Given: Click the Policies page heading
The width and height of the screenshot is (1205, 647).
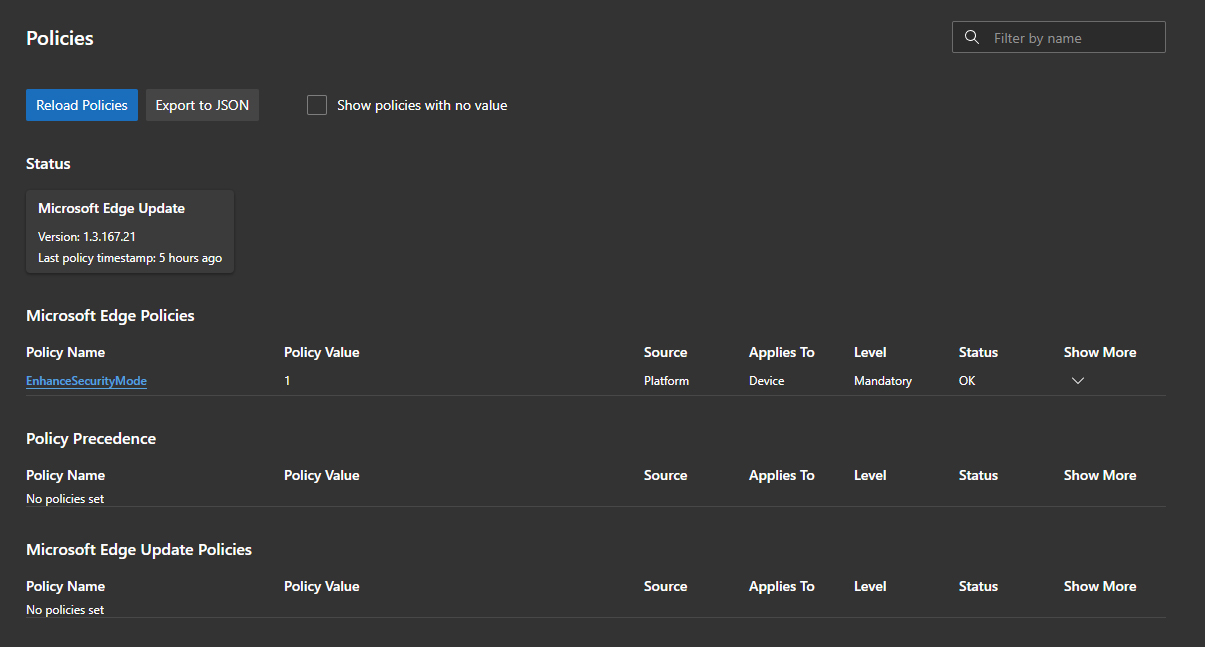Looking at the screenshot, I should [60, 38].
